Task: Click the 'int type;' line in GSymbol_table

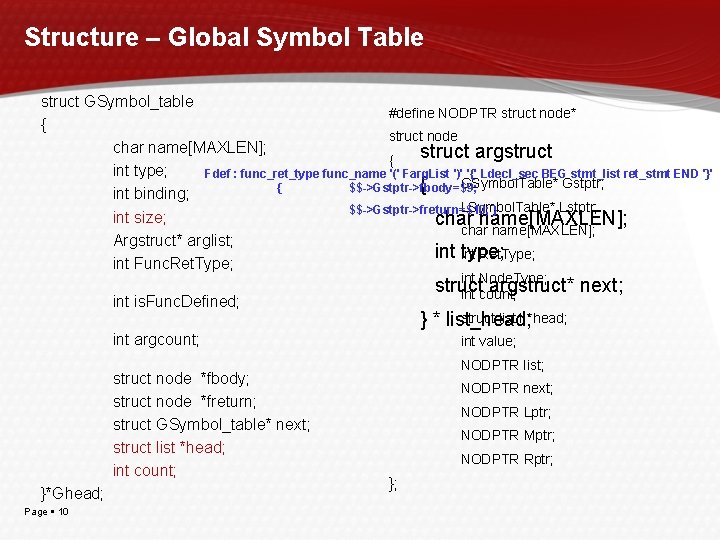Action: click(x=140, y=171)
